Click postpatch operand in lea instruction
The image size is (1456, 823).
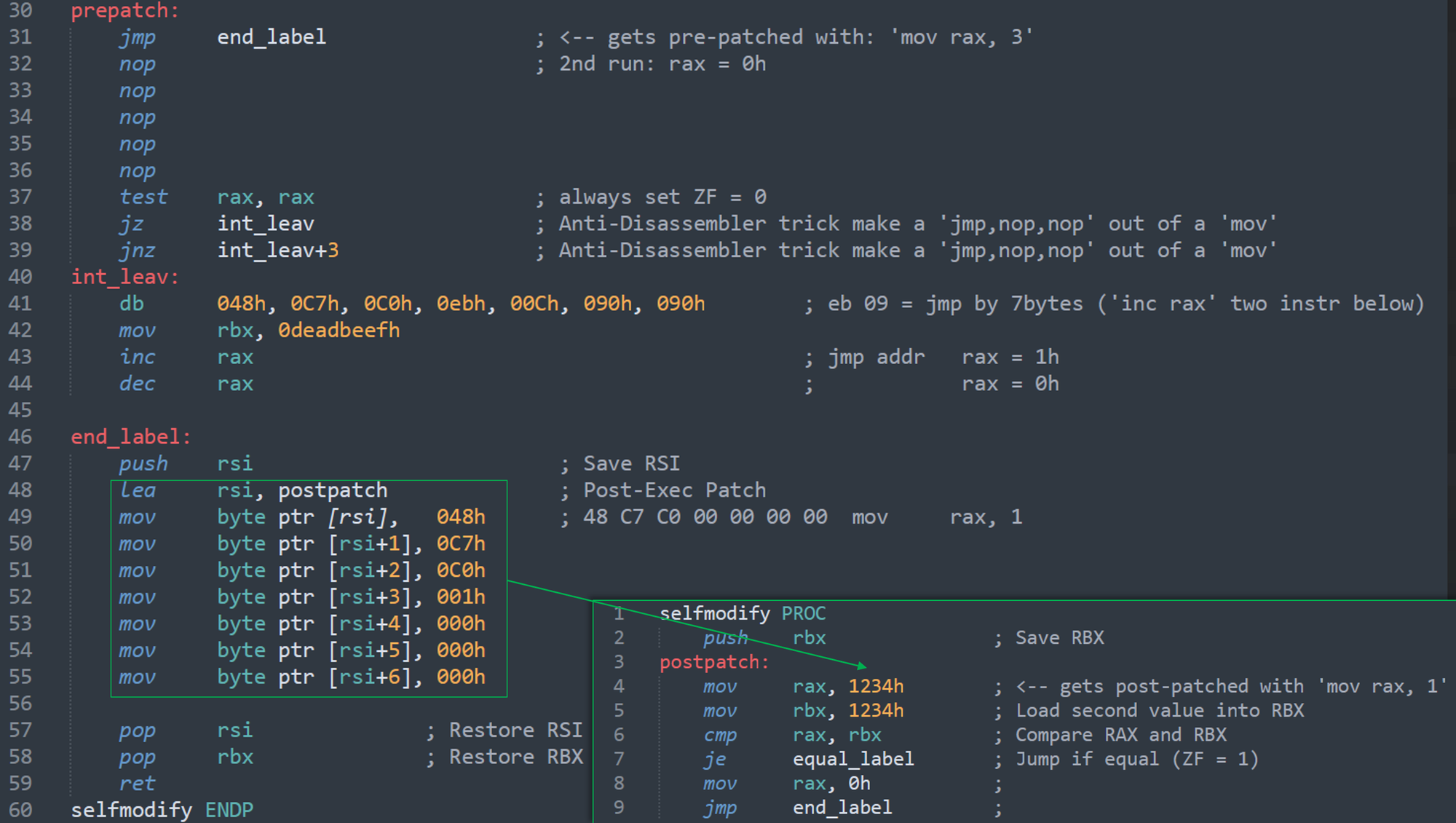tap(333, 490)
